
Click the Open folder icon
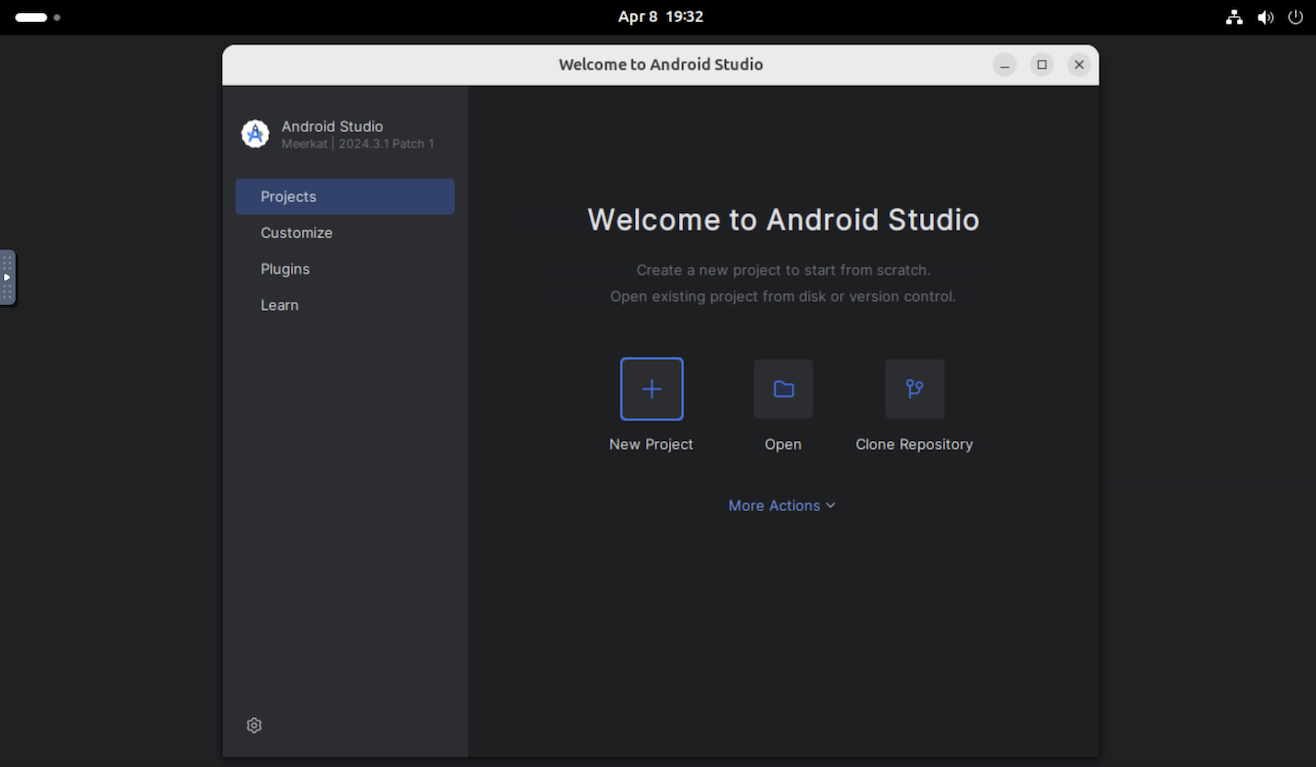coord(783,389)
